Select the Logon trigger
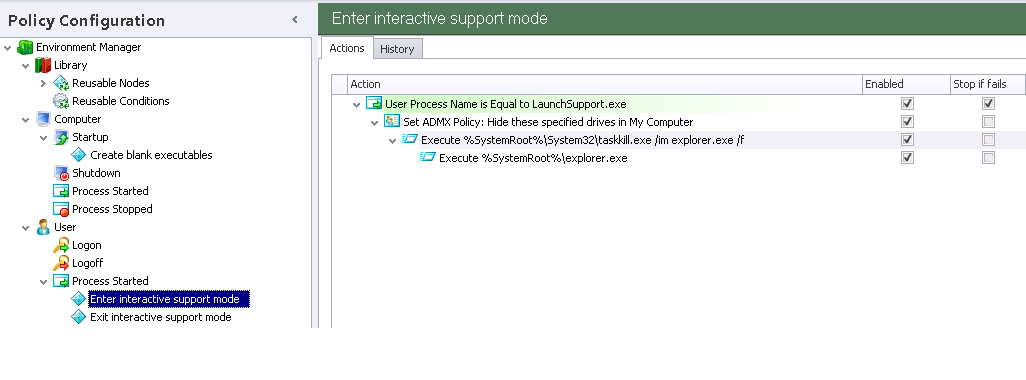This screenshot has height=380, width=1026. point(86,245)
